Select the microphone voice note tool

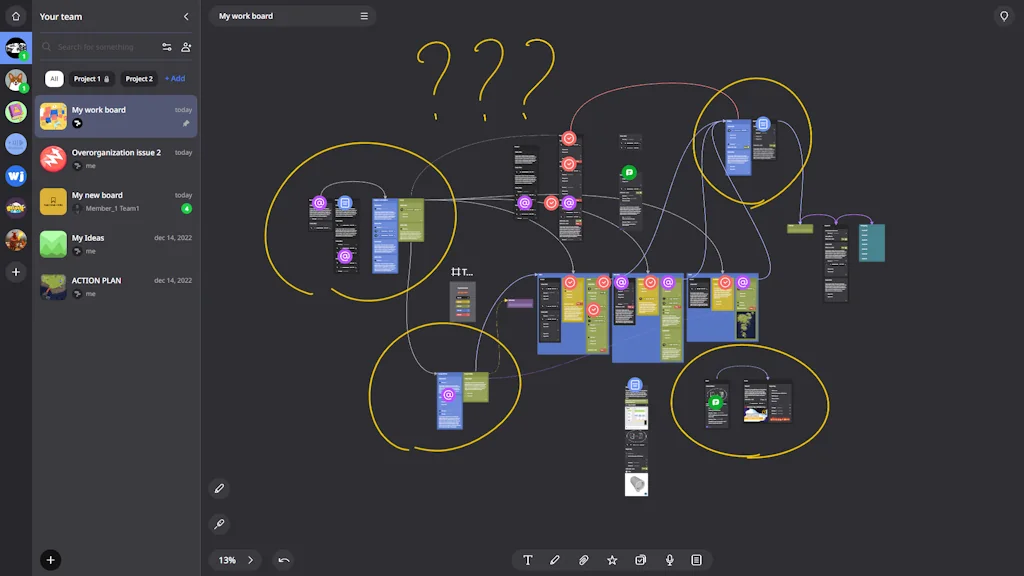[668, 560]
